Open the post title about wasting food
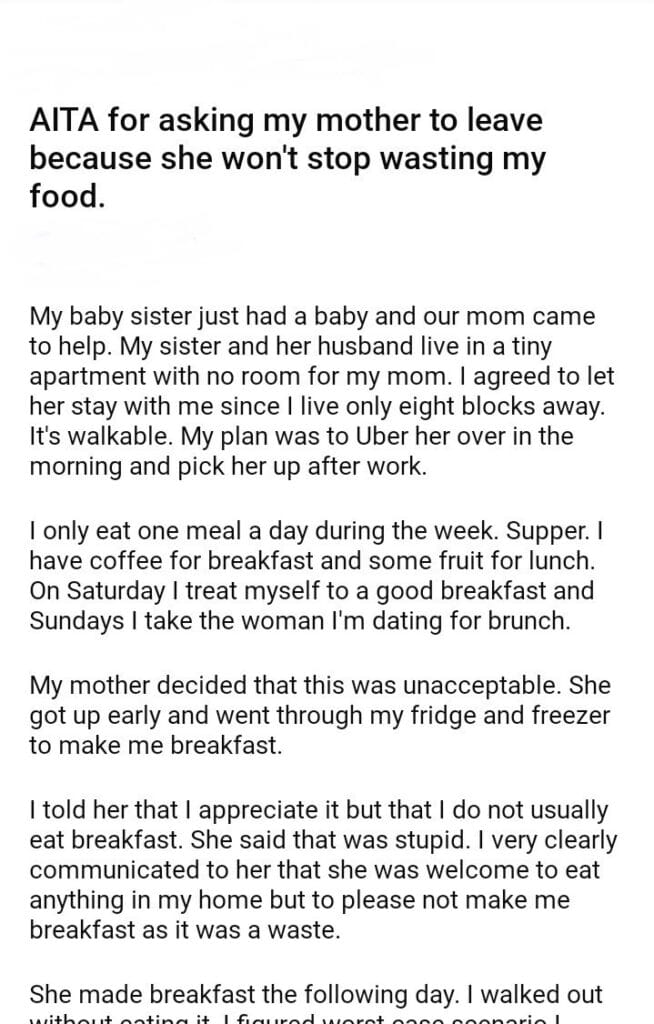The image size is (654, 1024). coord(286,159)
